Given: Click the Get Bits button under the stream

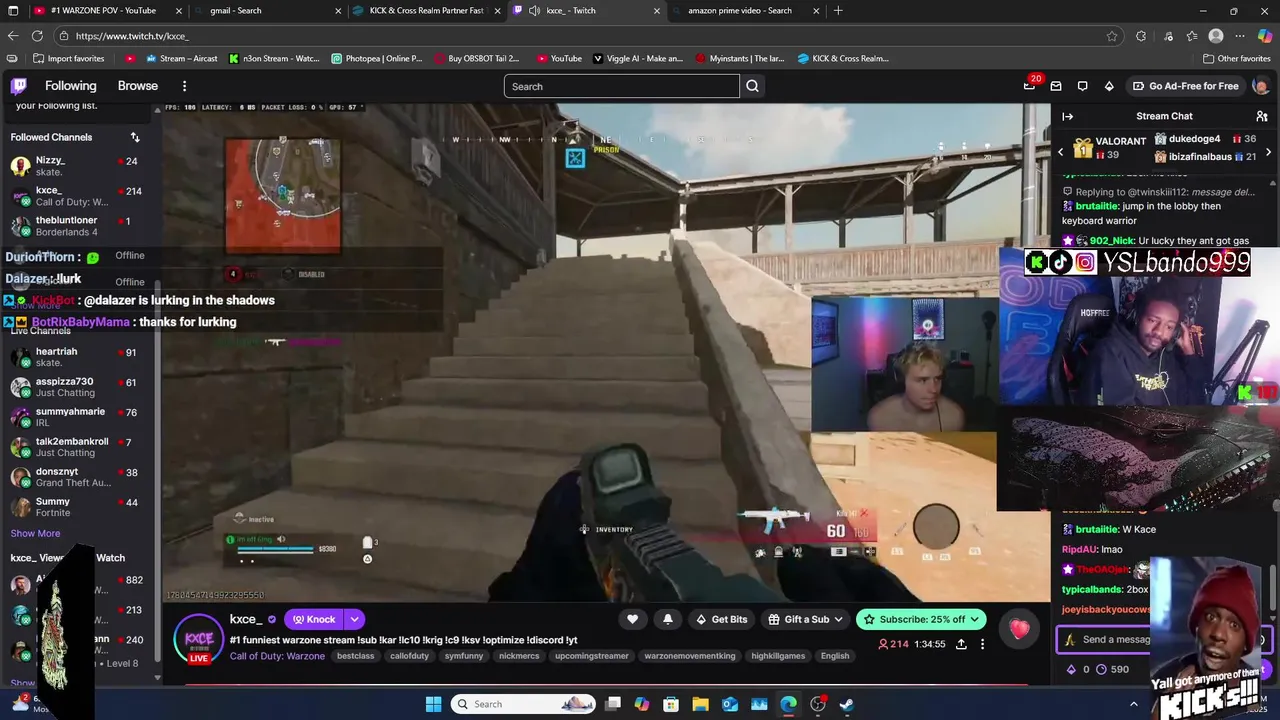Looking at the screenshot, I should pos(721,619).
